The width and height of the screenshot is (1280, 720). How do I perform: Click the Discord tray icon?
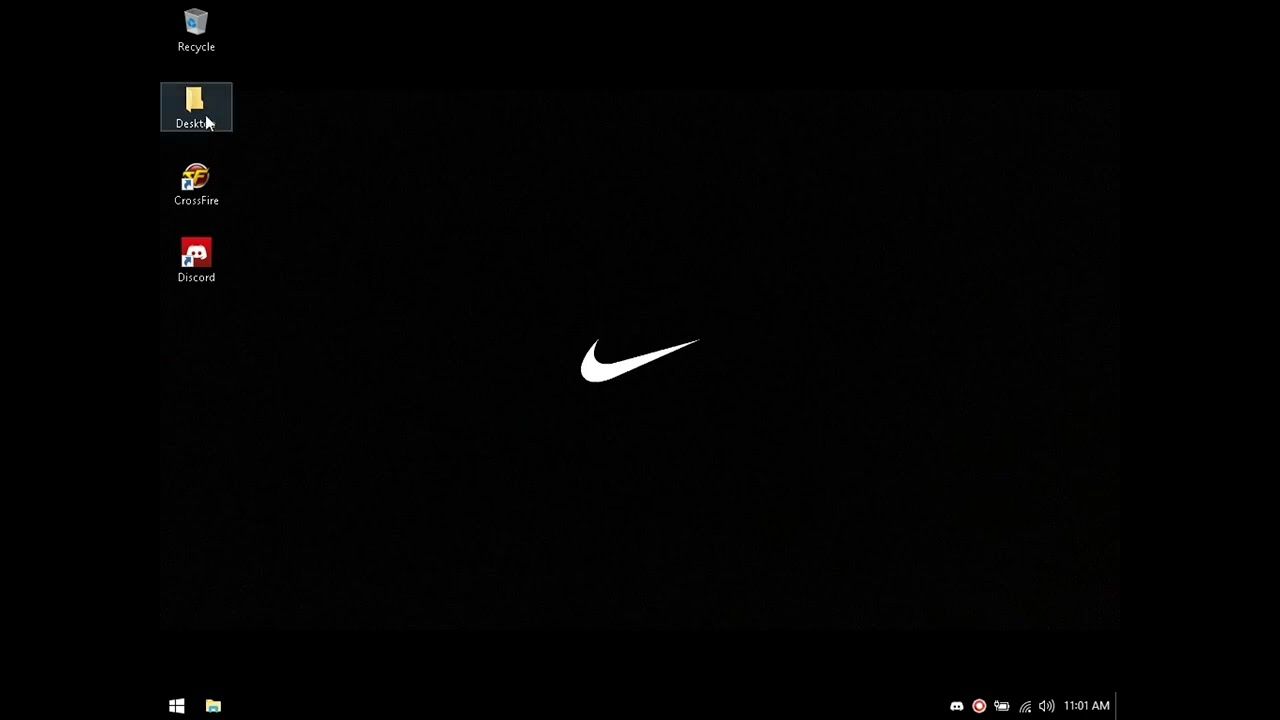tap(957, 706)
